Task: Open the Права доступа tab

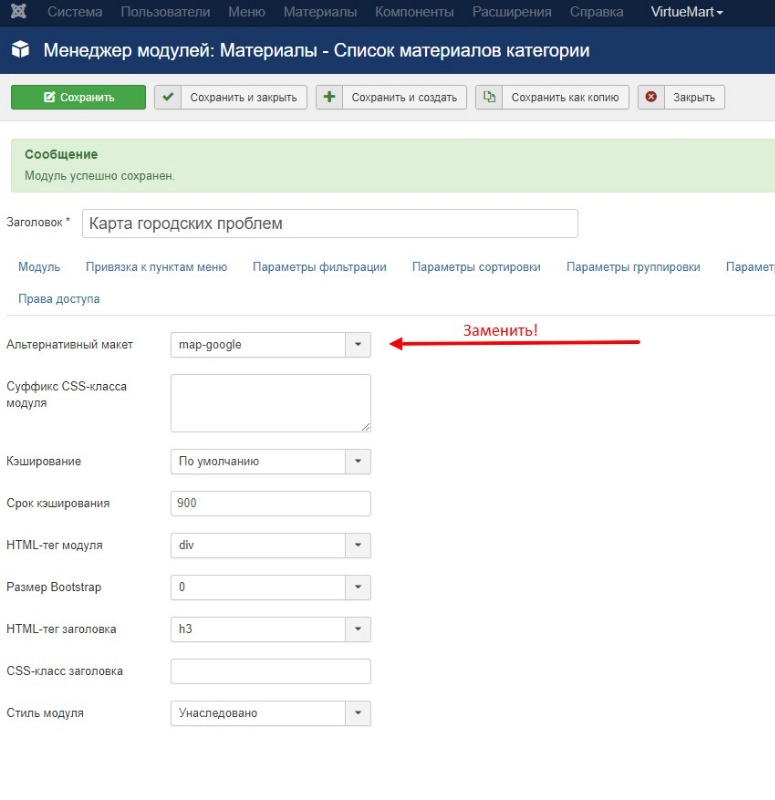Action: [x=59, y=299]
